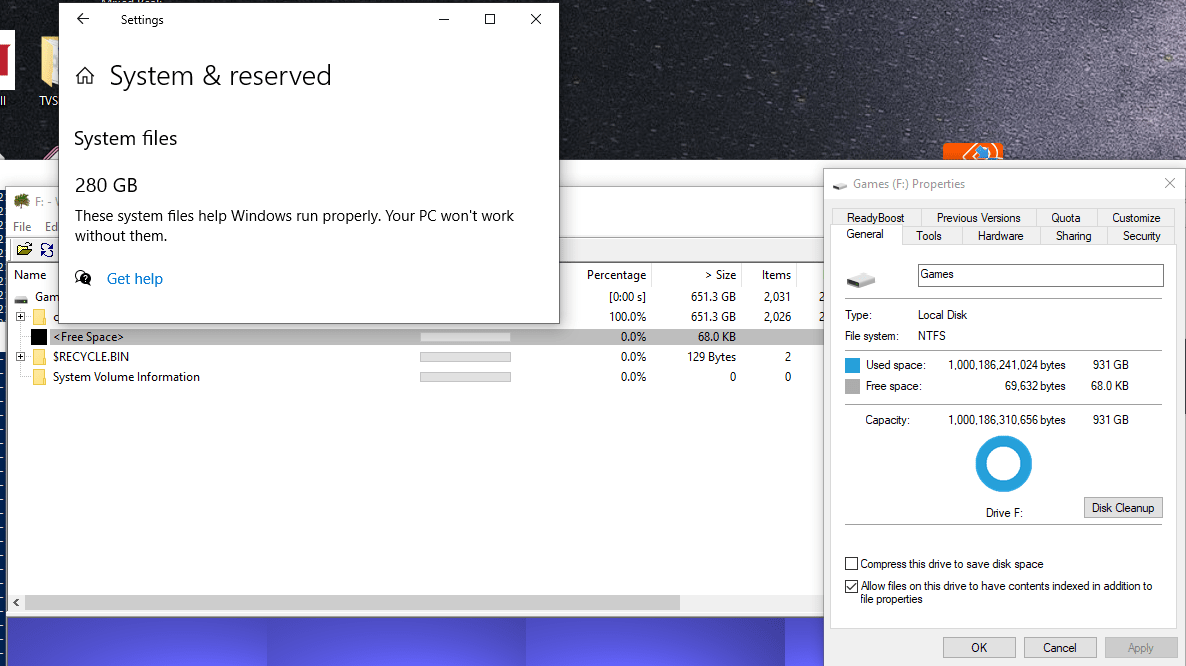The height and width of the screenshot is (666, 1186).
Task: Click the Open folder icon in WinDirStat toolbar
Action: point(25,250)
